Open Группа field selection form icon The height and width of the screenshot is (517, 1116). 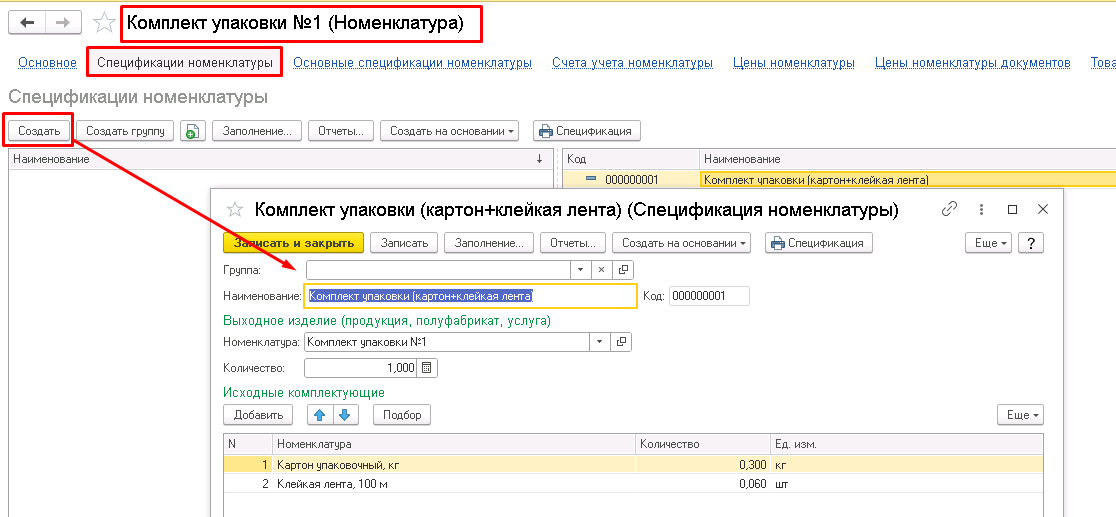[x=622, y=270]
